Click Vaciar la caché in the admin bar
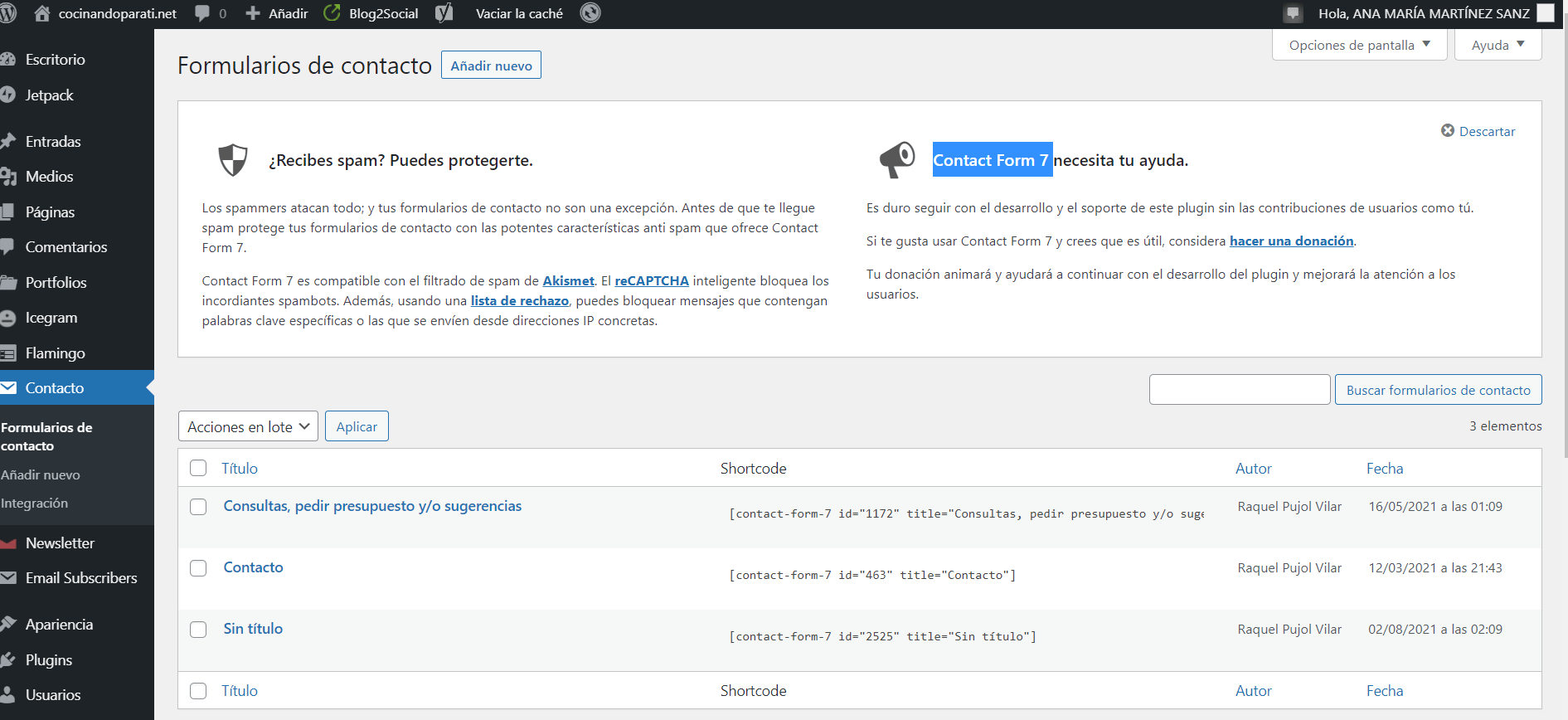This screenshot has height=720, width=1568. coord(519,13)
